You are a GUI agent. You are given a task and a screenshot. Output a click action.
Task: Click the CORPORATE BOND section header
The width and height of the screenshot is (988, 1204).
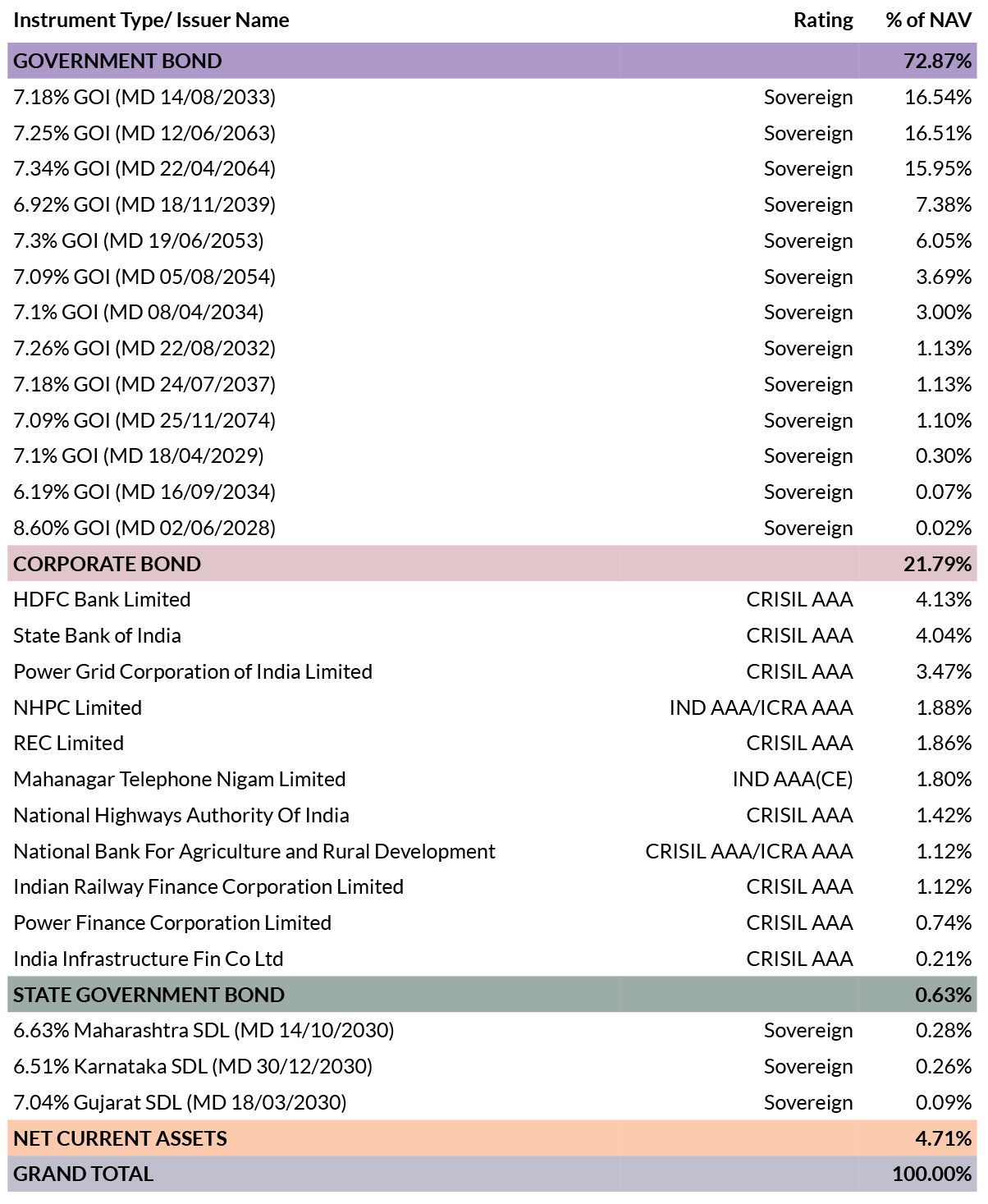pos(492,564)
